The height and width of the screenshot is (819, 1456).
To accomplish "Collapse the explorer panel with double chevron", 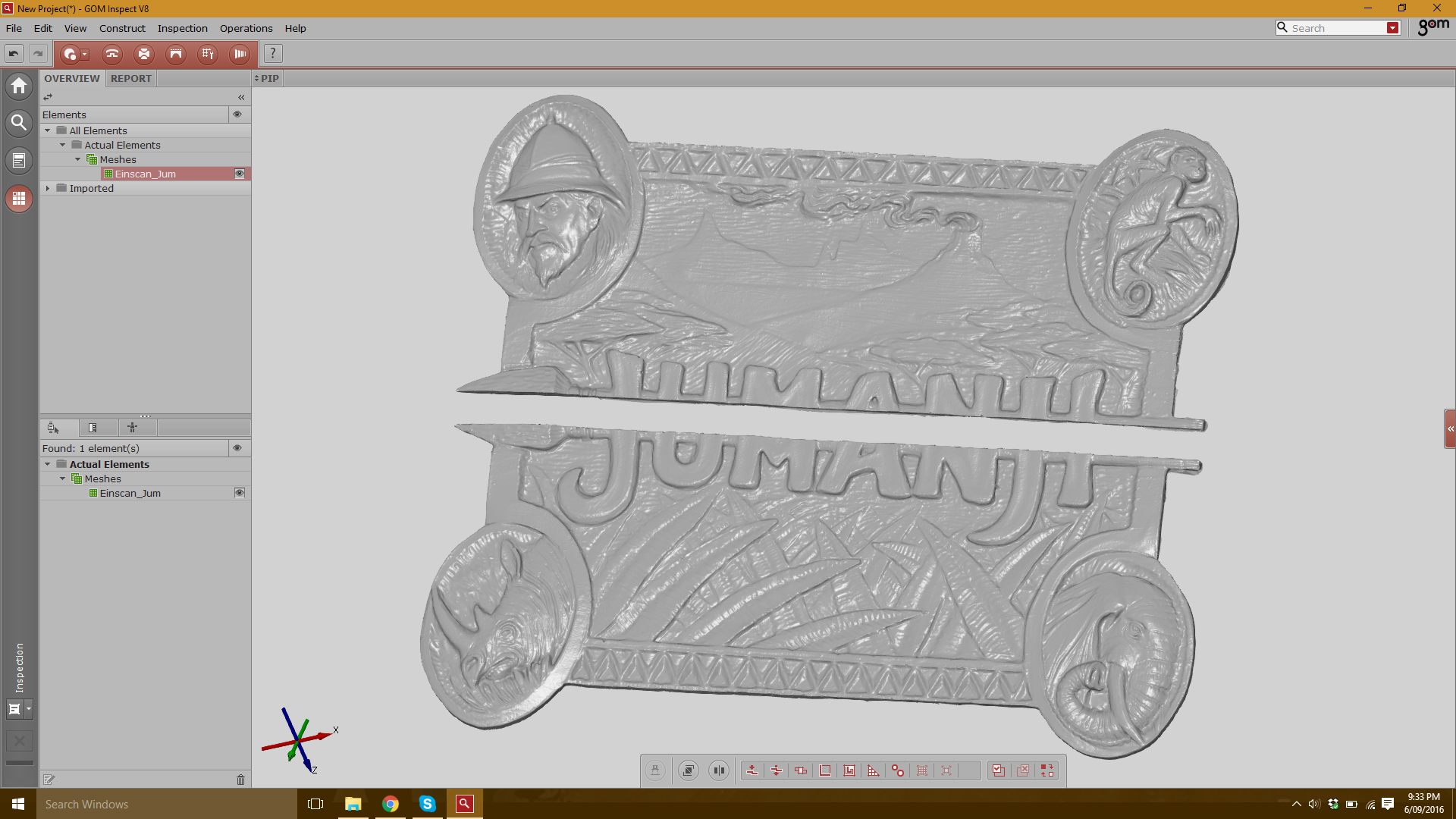I will pyautogui.click(x=241, y=97).
